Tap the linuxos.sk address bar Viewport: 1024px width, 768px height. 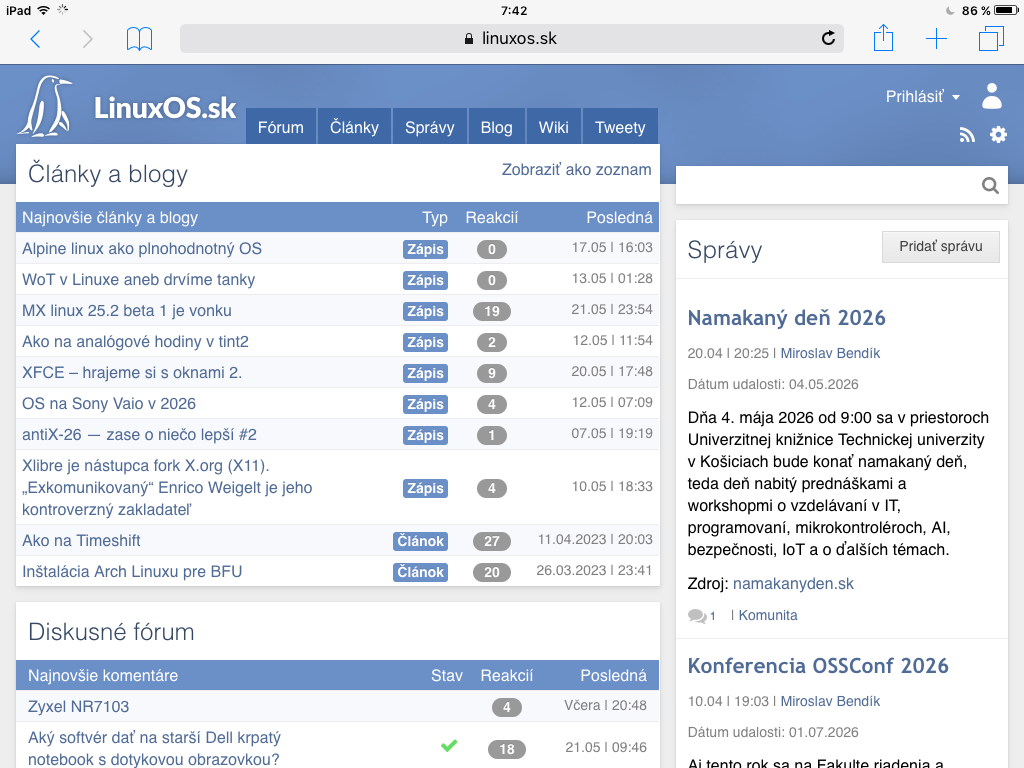pos(511,39)
